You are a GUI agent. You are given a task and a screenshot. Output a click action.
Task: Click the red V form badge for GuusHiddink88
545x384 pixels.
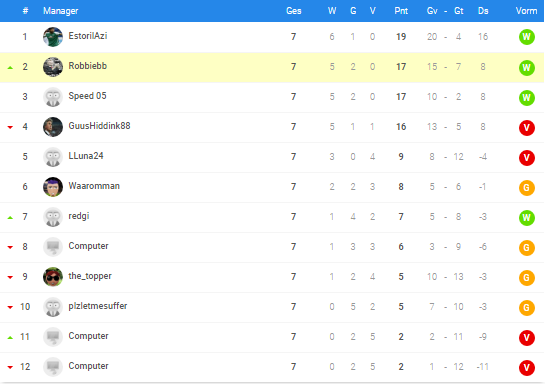click(x=527, y=128)
